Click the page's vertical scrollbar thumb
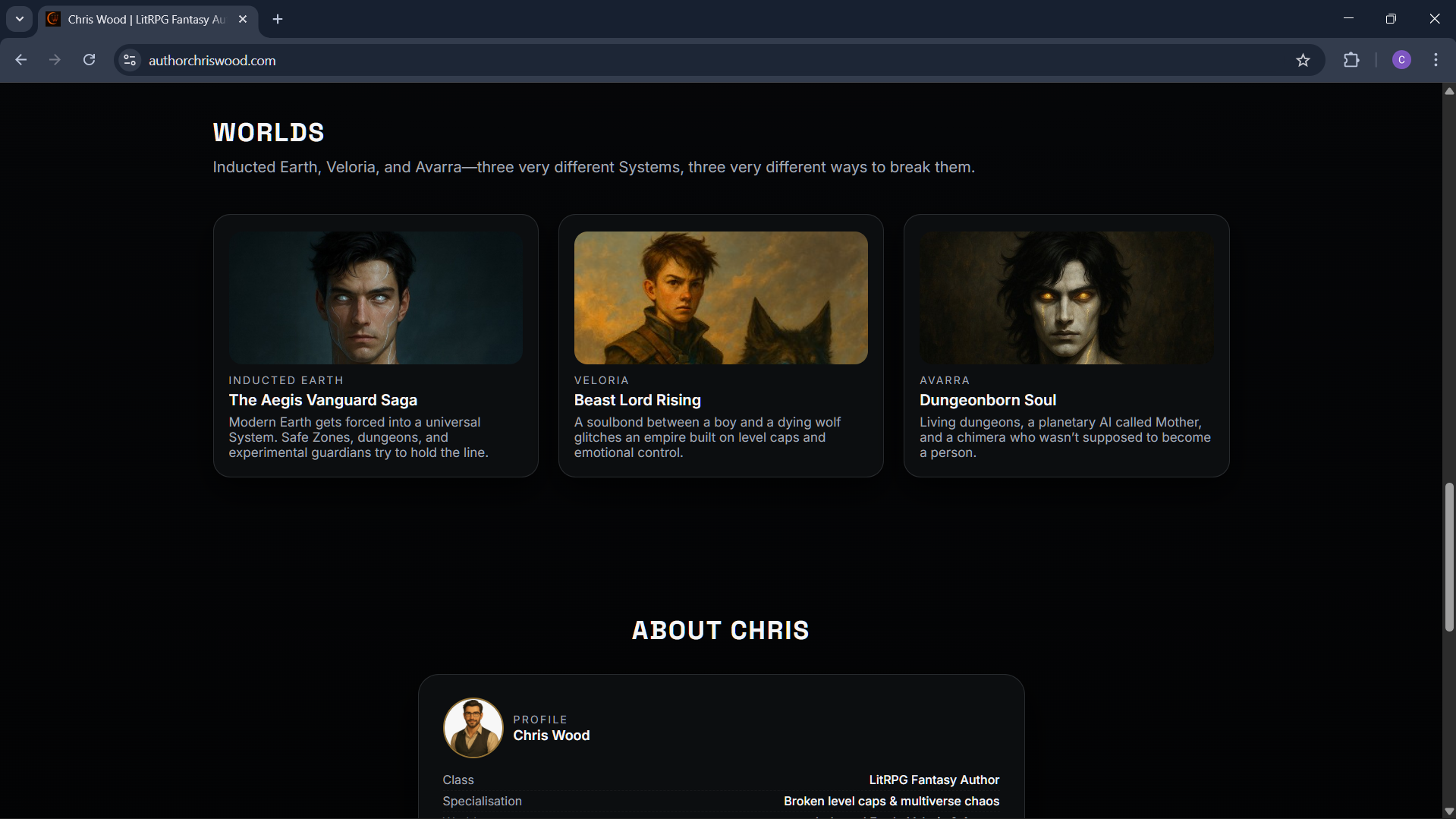 (x=1449, y=556)
